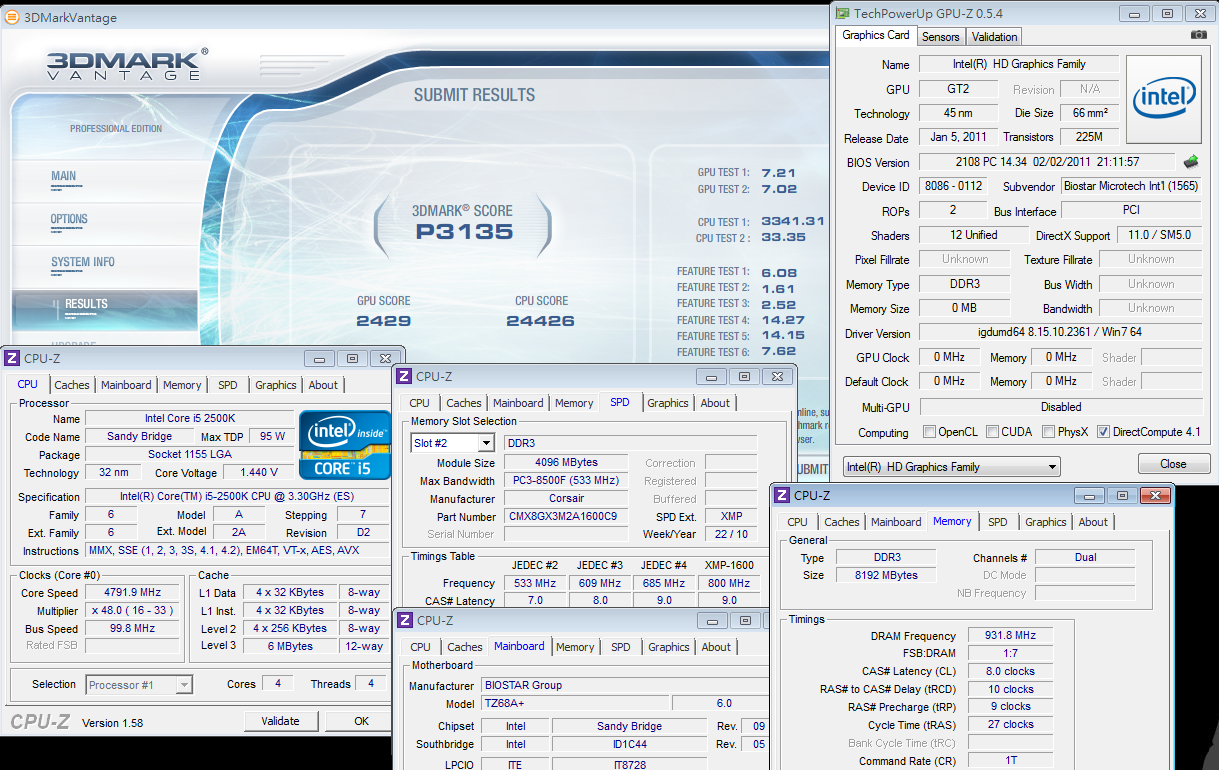
Task: Click the Multiplier x 48.0 value
Action: (132, 611)
